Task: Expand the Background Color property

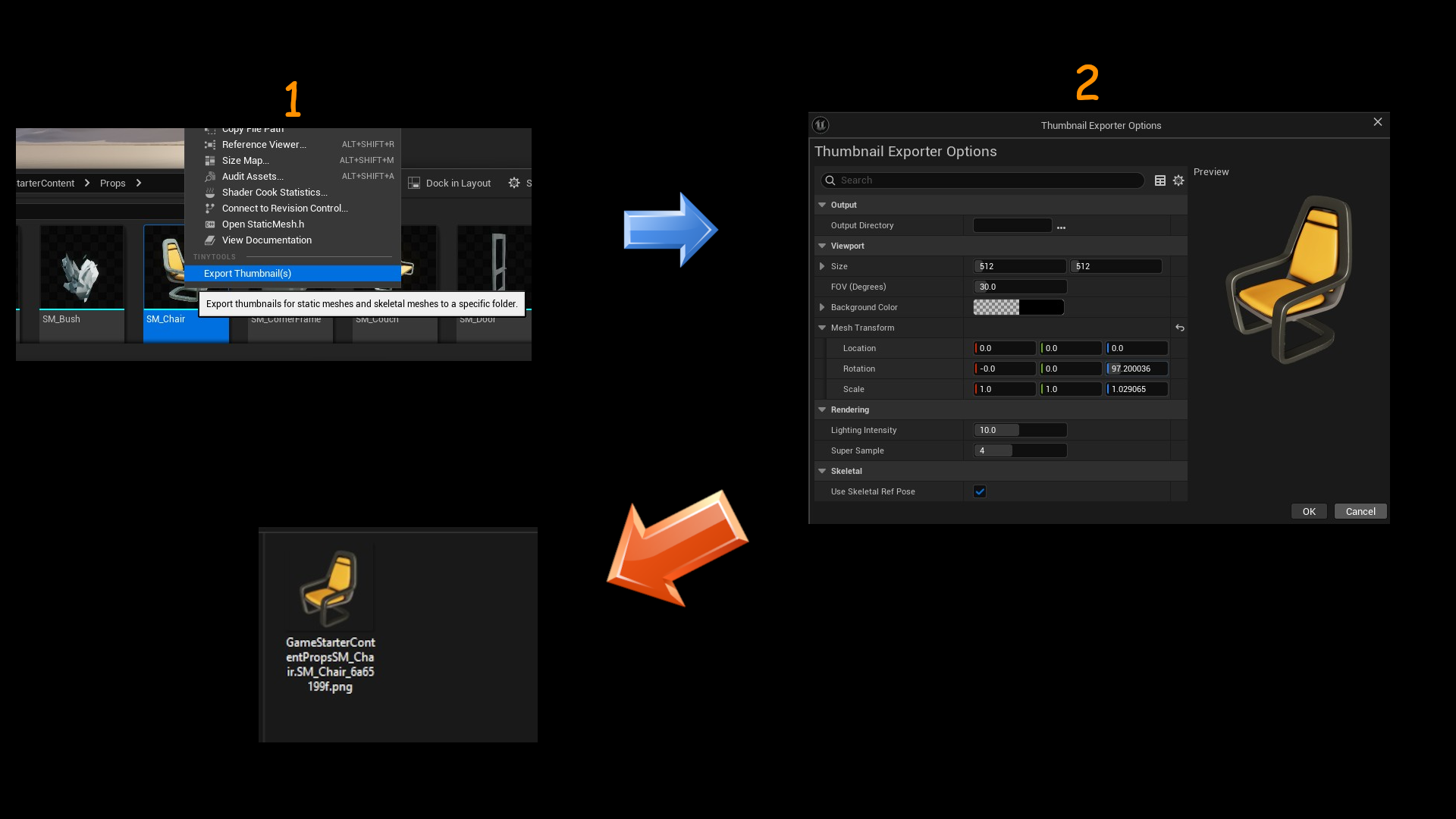Action: coord(822,308)
